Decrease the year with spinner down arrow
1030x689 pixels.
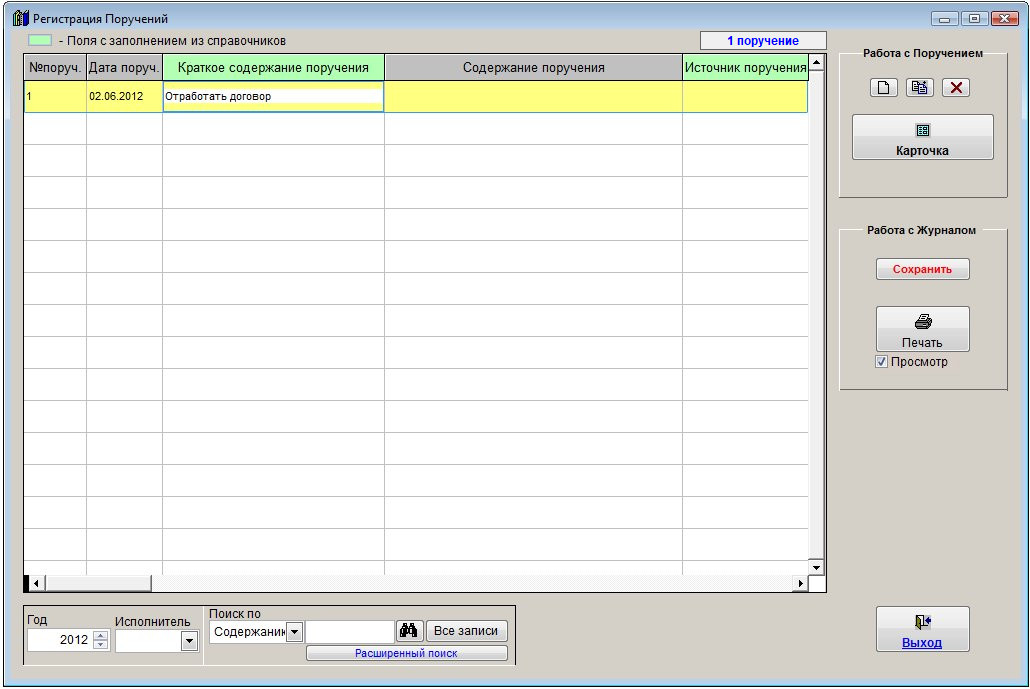point(101,644)
